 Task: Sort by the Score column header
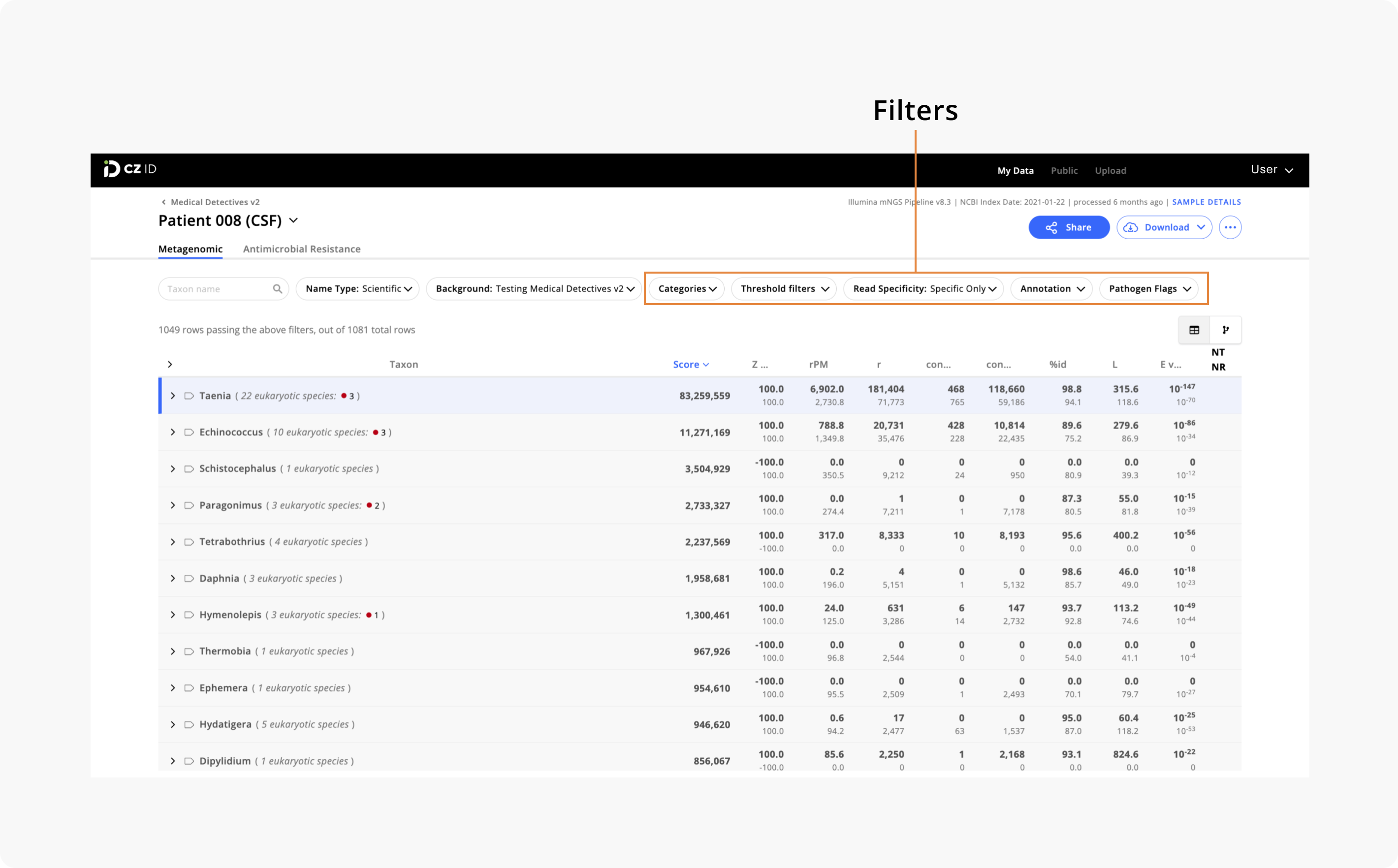pos(691,365)
